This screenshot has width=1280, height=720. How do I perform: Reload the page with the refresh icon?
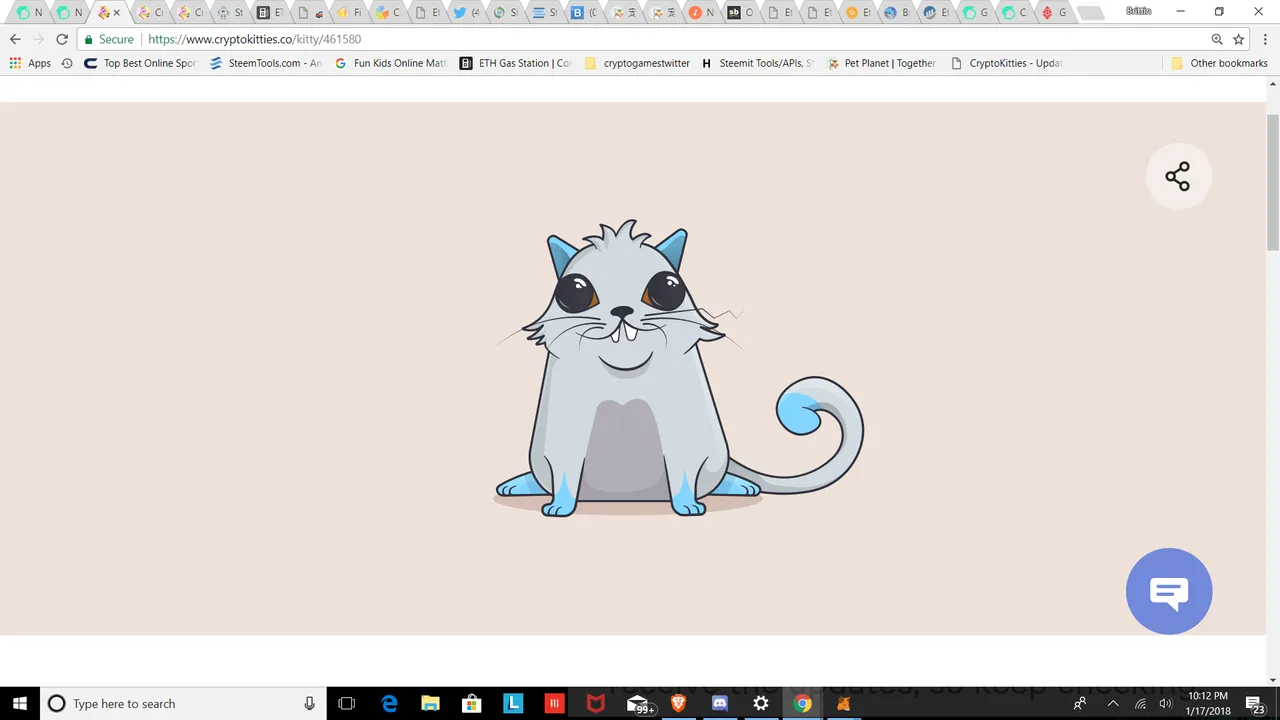click(x=62, y=39)
